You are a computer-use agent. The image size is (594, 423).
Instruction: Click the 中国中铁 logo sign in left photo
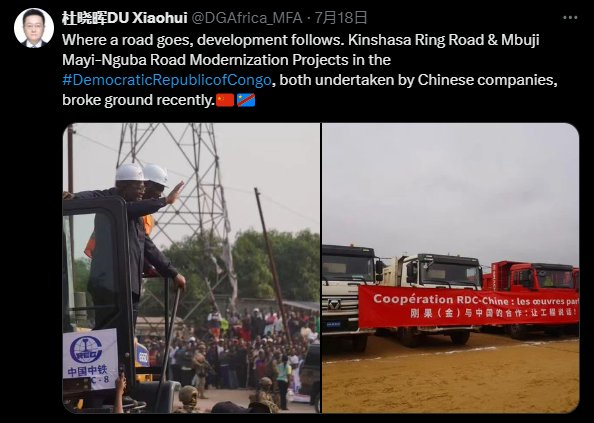pos(90,359)
